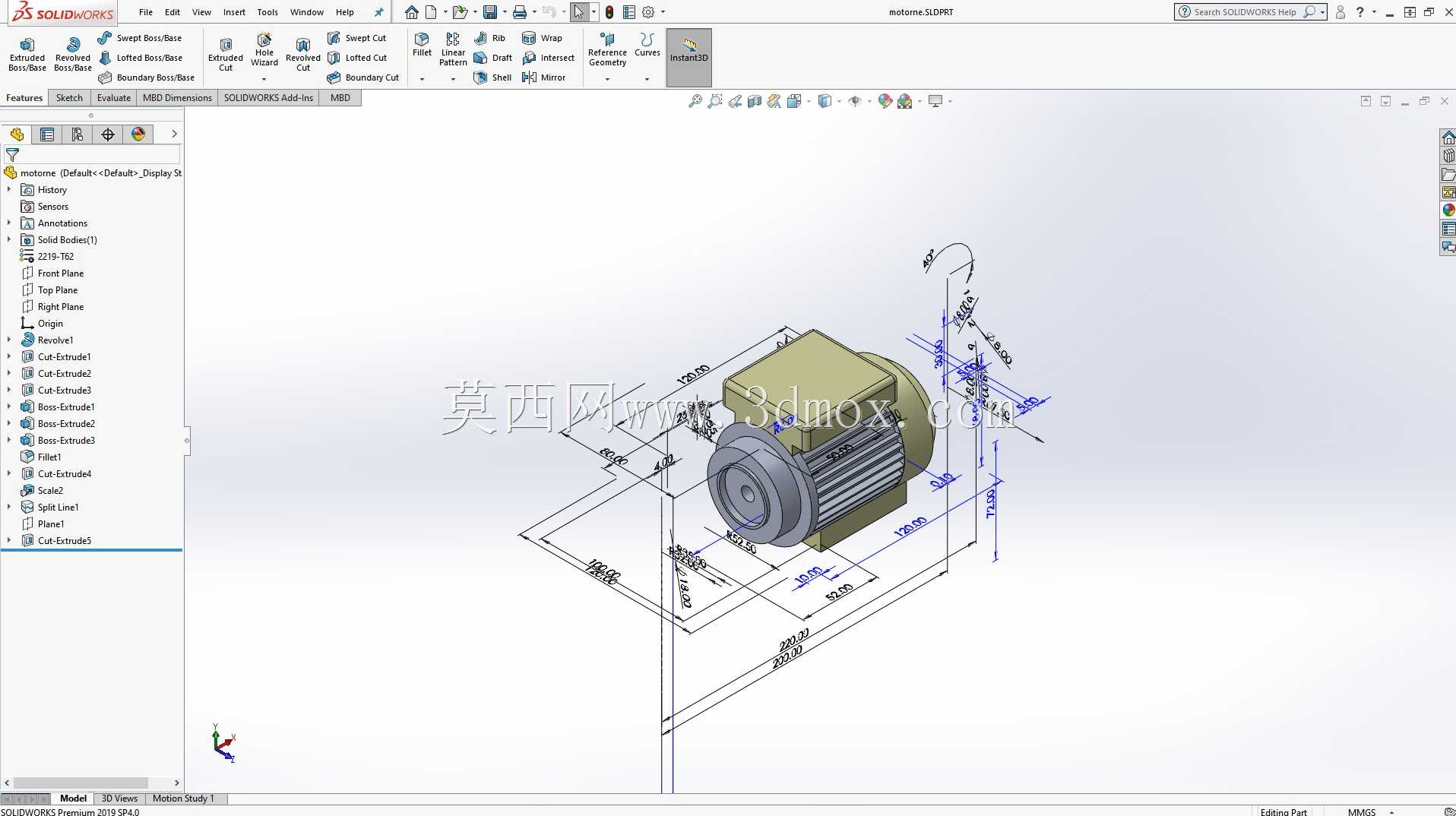Image resolution: width=1456 pixels, height=816 pixels.
Task: Click the Zoom to Fit icon
Action: [x=695, y=101]
